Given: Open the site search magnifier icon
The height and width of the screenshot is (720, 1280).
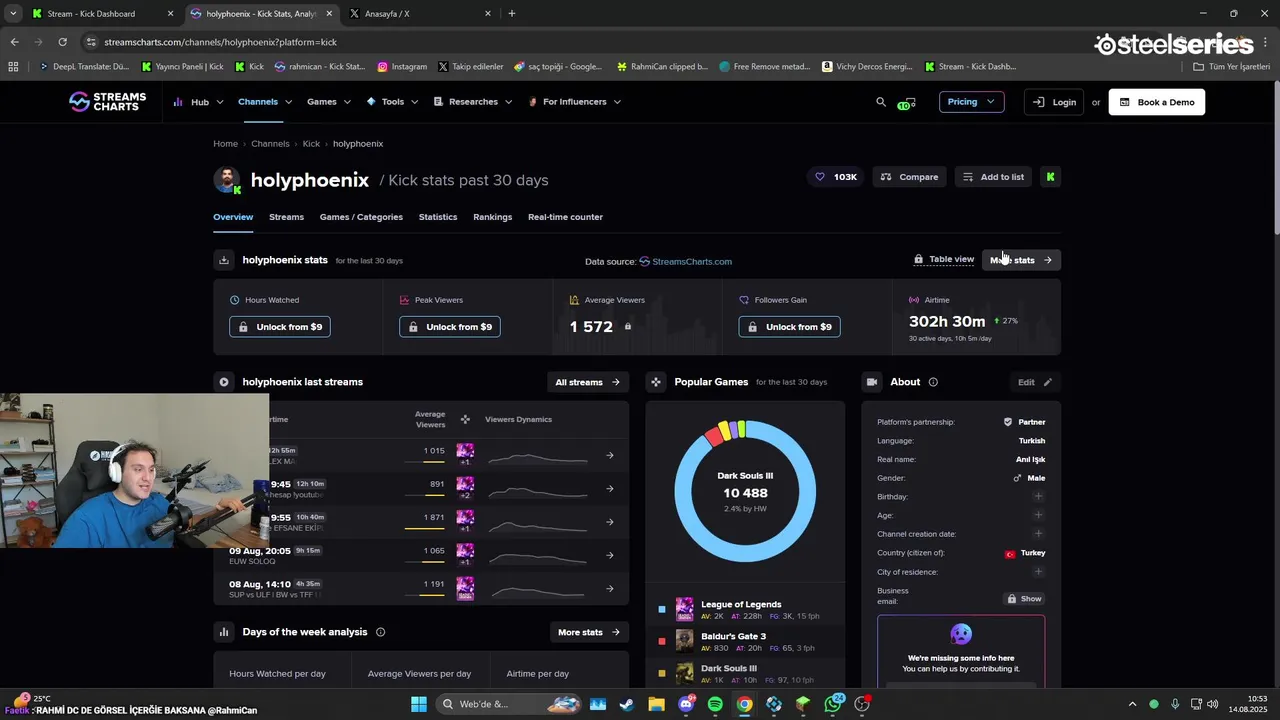Looking at the screenshot, I should click(x=881, y=102).
